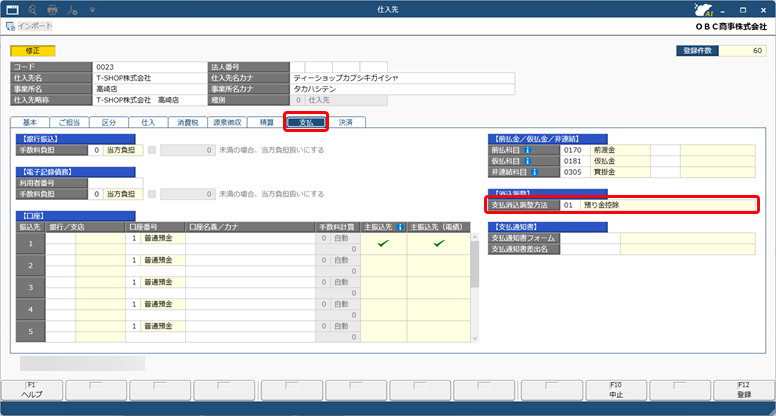Viewport: 776px width, 416px height.
Task: Select account row header 1
Action: point(30,243)
